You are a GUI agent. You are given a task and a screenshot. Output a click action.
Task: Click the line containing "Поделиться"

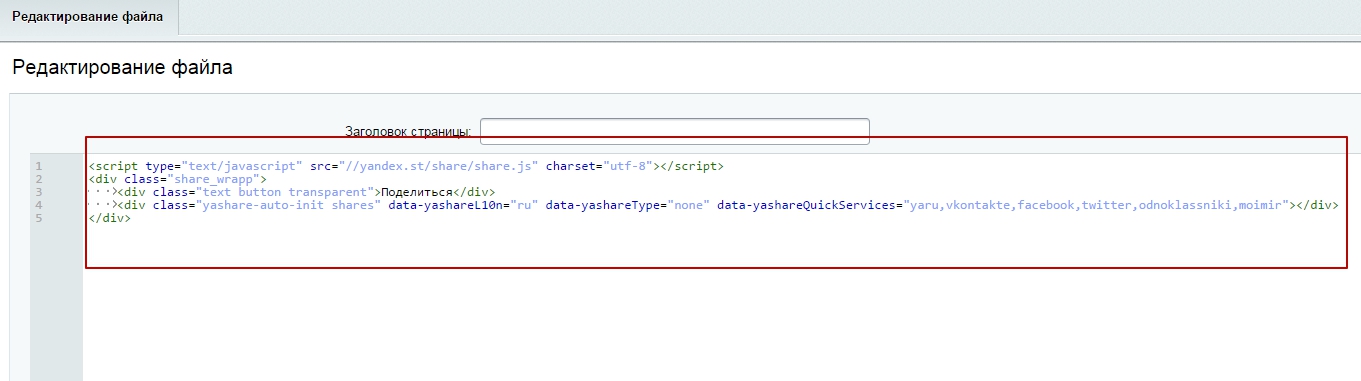click(x=292, y=192)
